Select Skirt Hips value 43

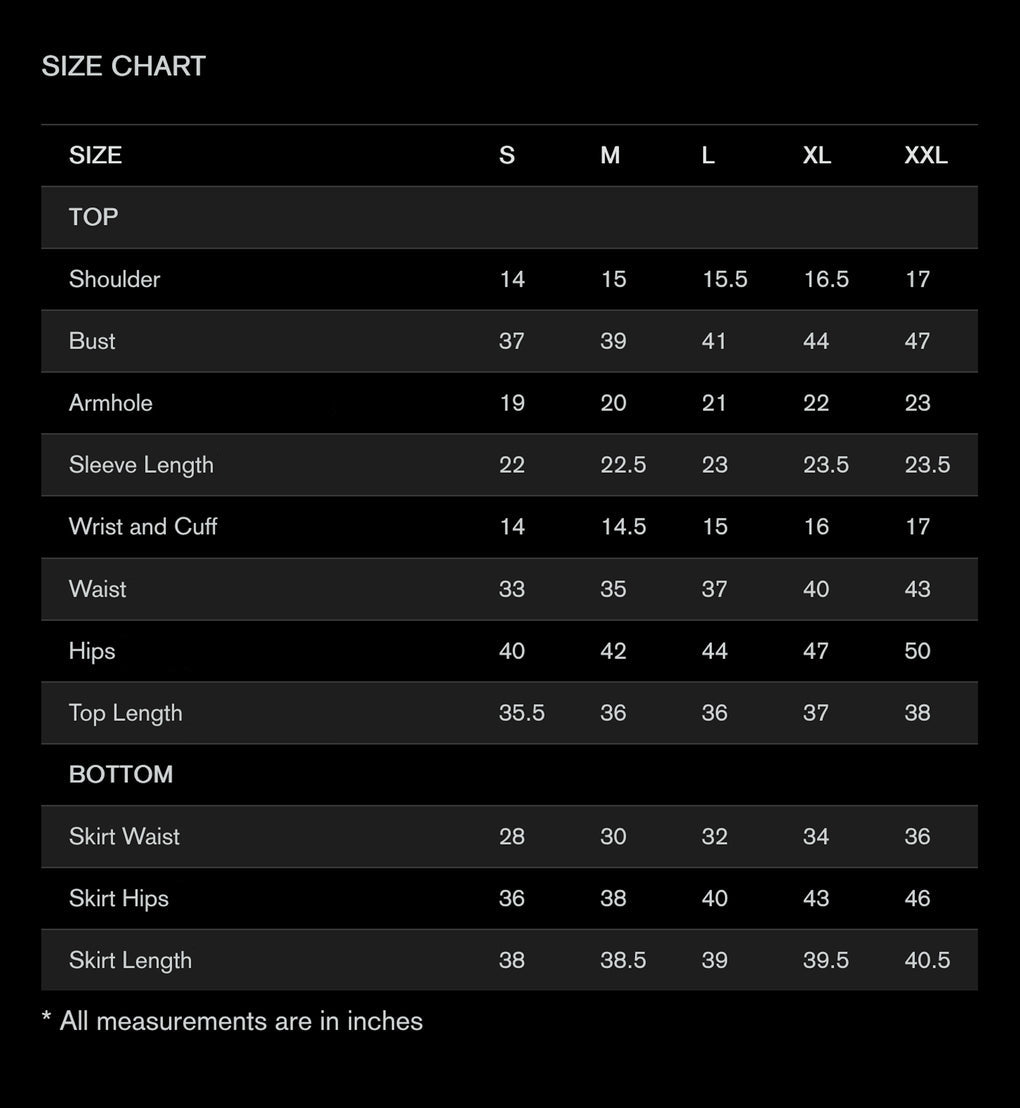816,899
